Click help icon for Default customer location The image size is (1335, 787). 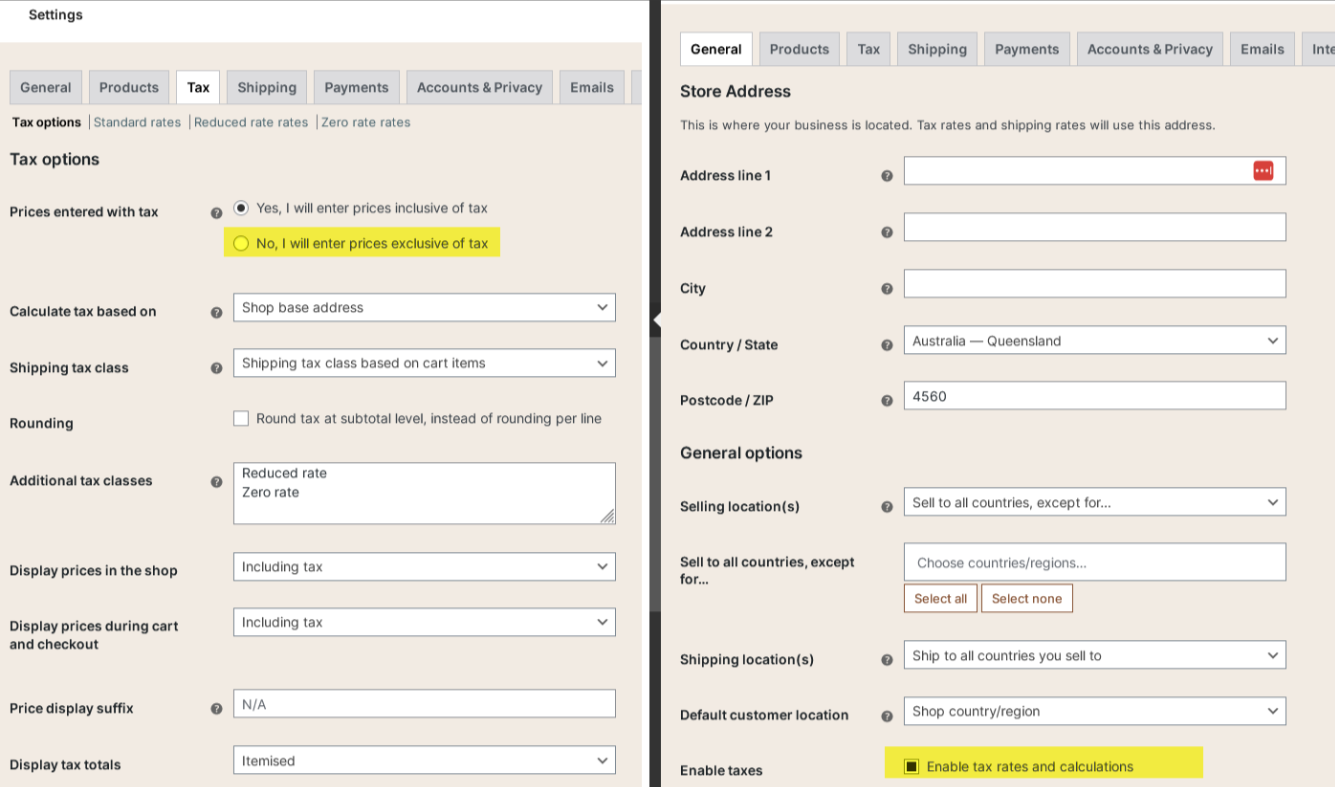(x=886, y=716)
